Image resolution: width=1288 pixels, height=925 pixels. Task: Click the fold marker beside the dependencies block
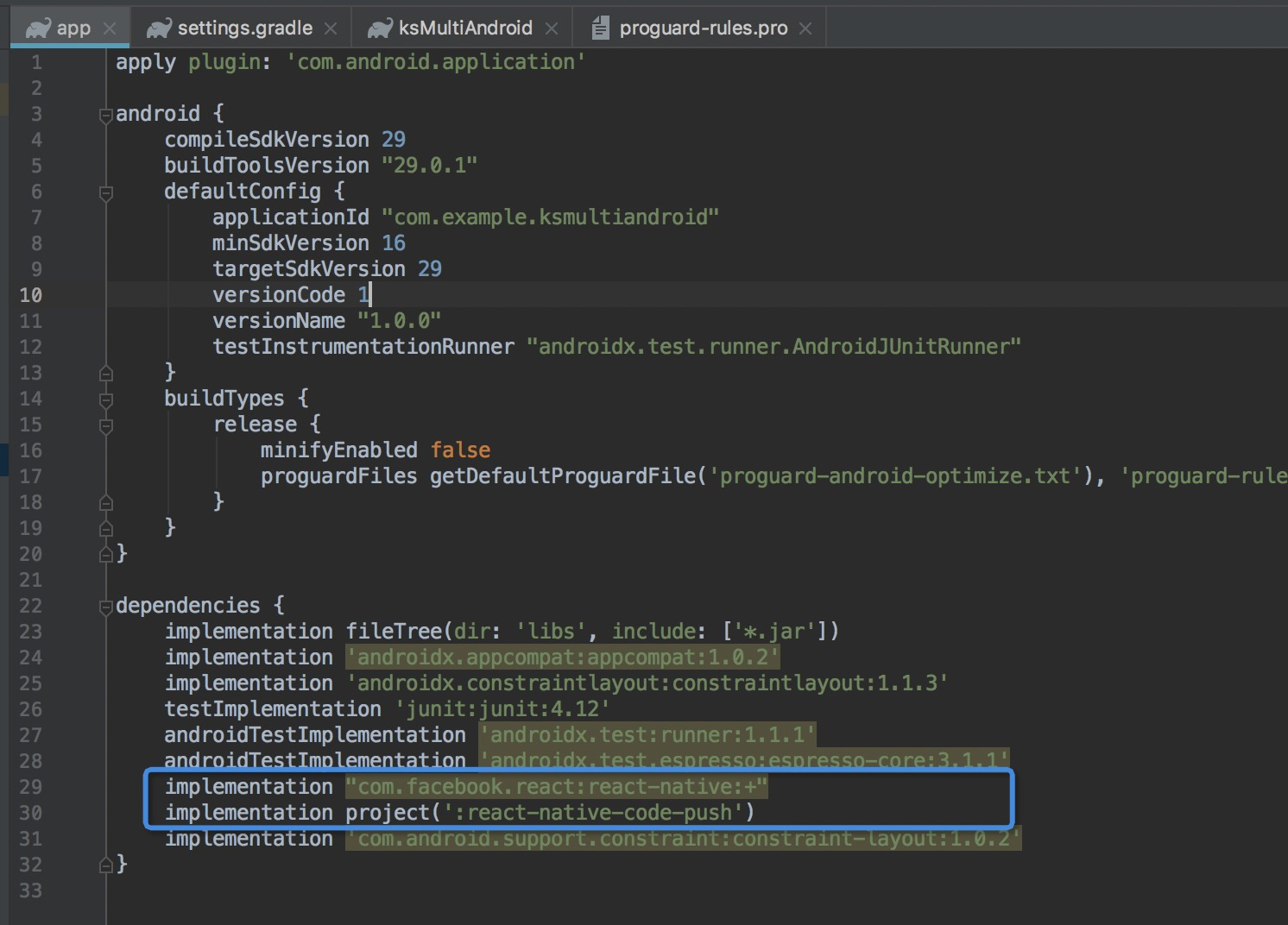coord(104,605)
